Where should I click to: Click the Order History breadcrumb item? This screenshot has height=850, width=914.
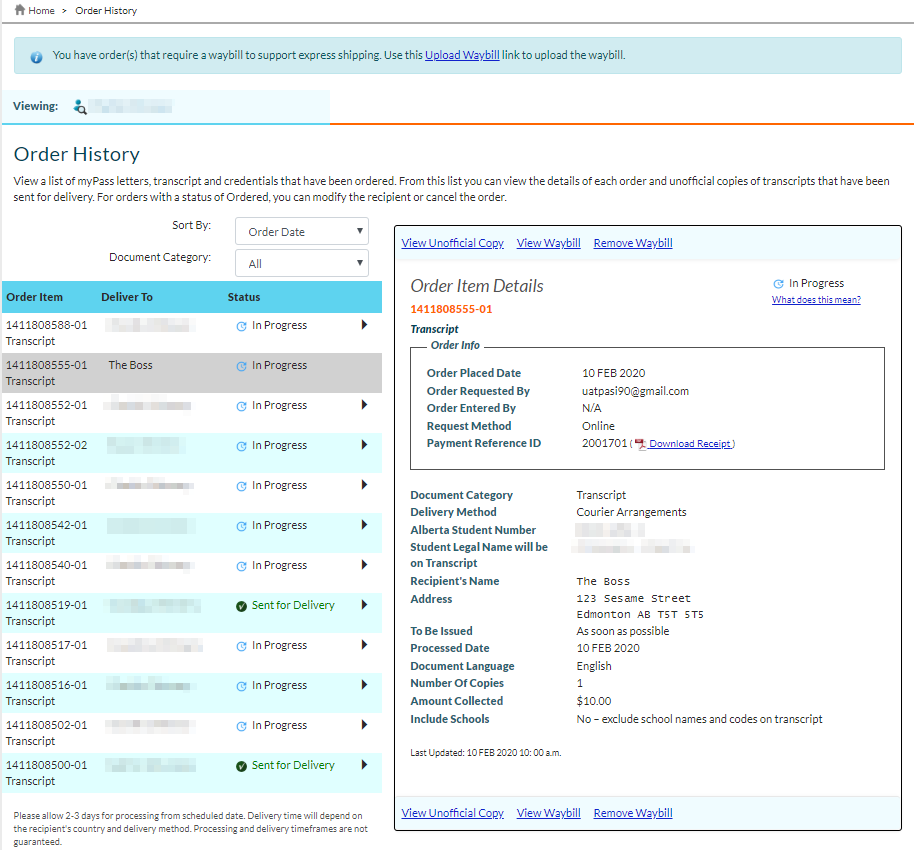(106, 11)
